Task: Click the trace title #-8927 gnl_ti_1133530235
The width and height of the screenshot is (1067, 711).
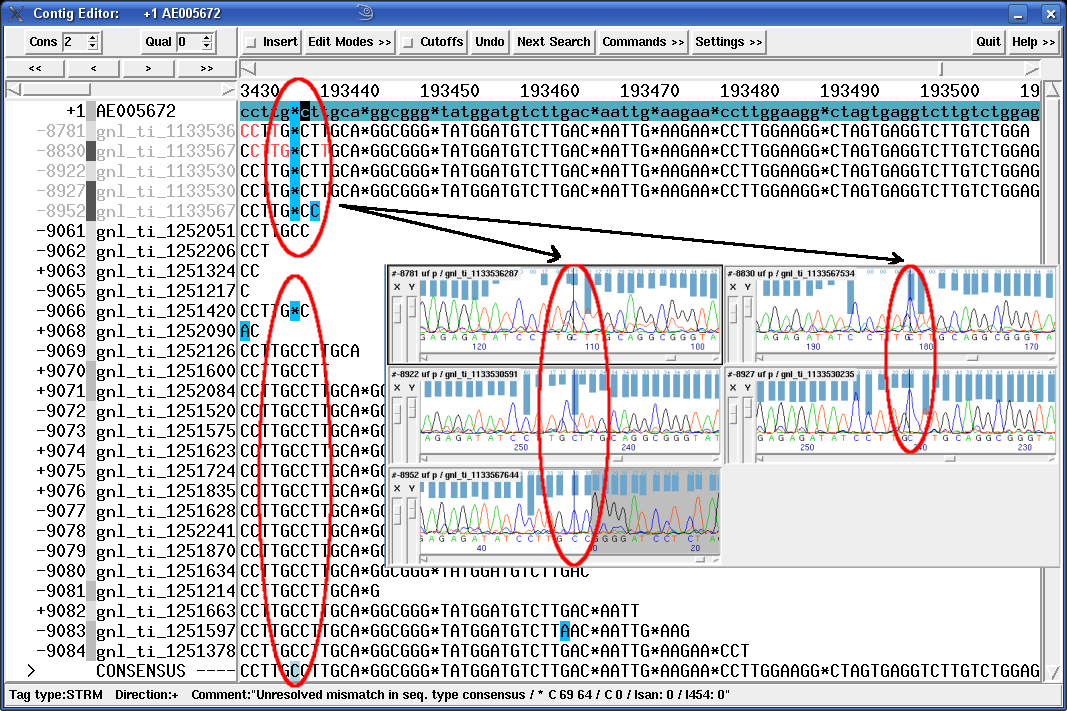Action: [791, 374]
